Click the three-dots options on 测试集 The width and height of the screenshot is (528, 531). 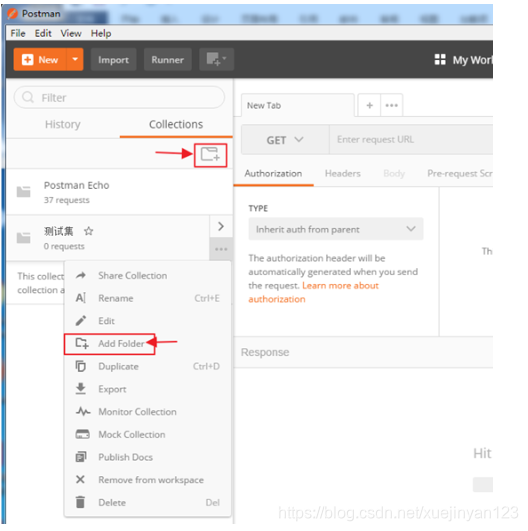[221, 249]
